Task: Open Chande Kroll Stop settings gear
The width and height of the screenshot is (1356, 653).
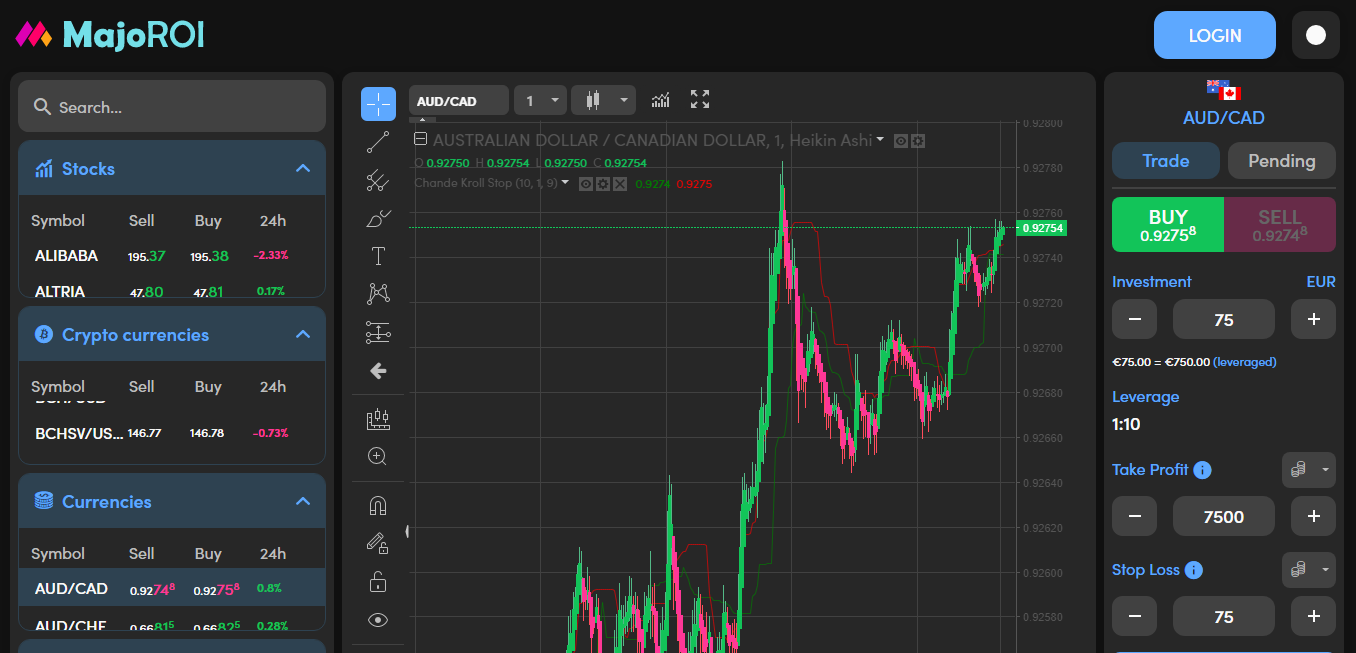Action: pyautogui.click(x=603, y=184)
